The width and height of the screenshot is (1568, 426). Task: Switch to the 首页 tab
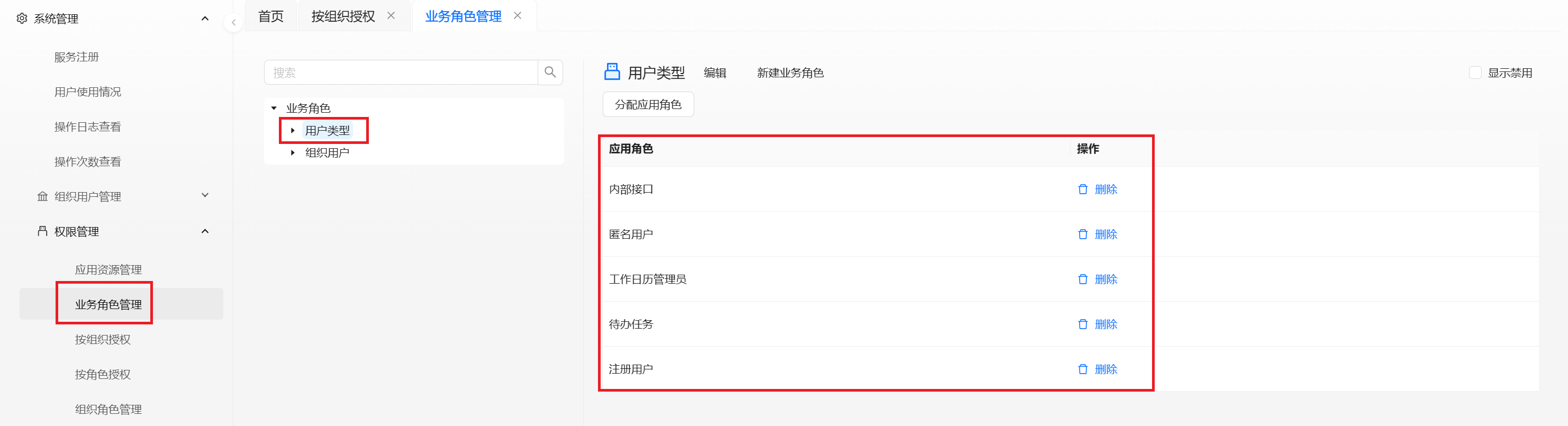click(271, 16)
